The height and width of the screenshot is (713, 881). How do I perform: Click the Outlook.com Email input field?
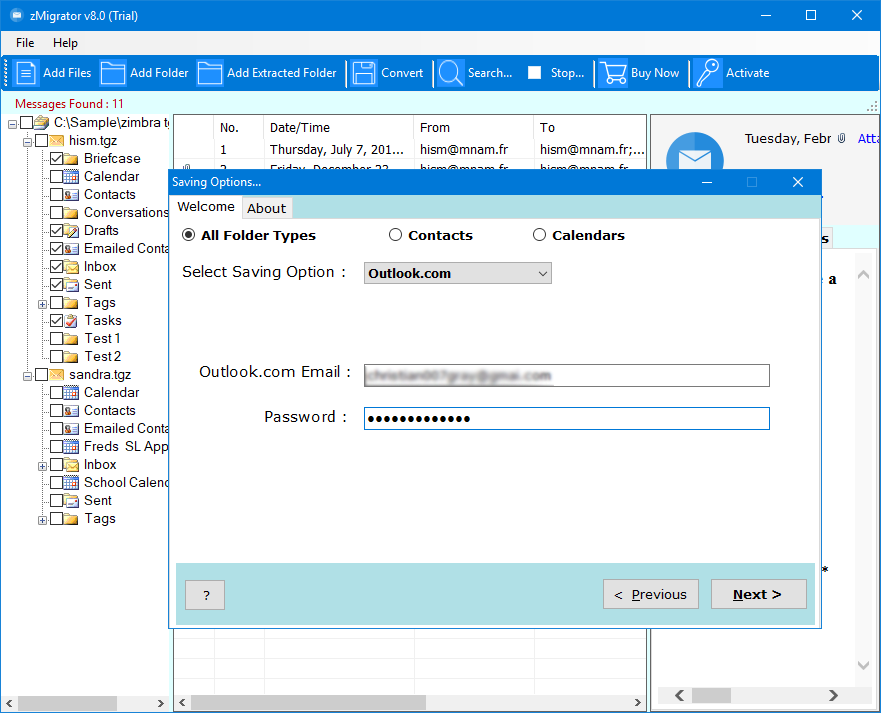click(566, 375)
